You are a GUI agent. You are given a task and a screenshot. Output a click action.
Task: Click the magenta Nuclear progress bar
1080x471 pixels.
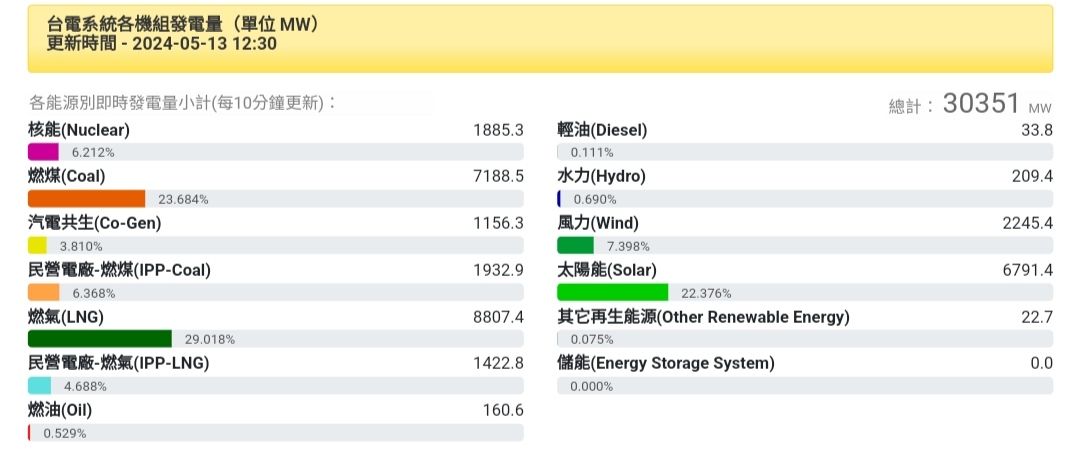click(x=43, y=152)
